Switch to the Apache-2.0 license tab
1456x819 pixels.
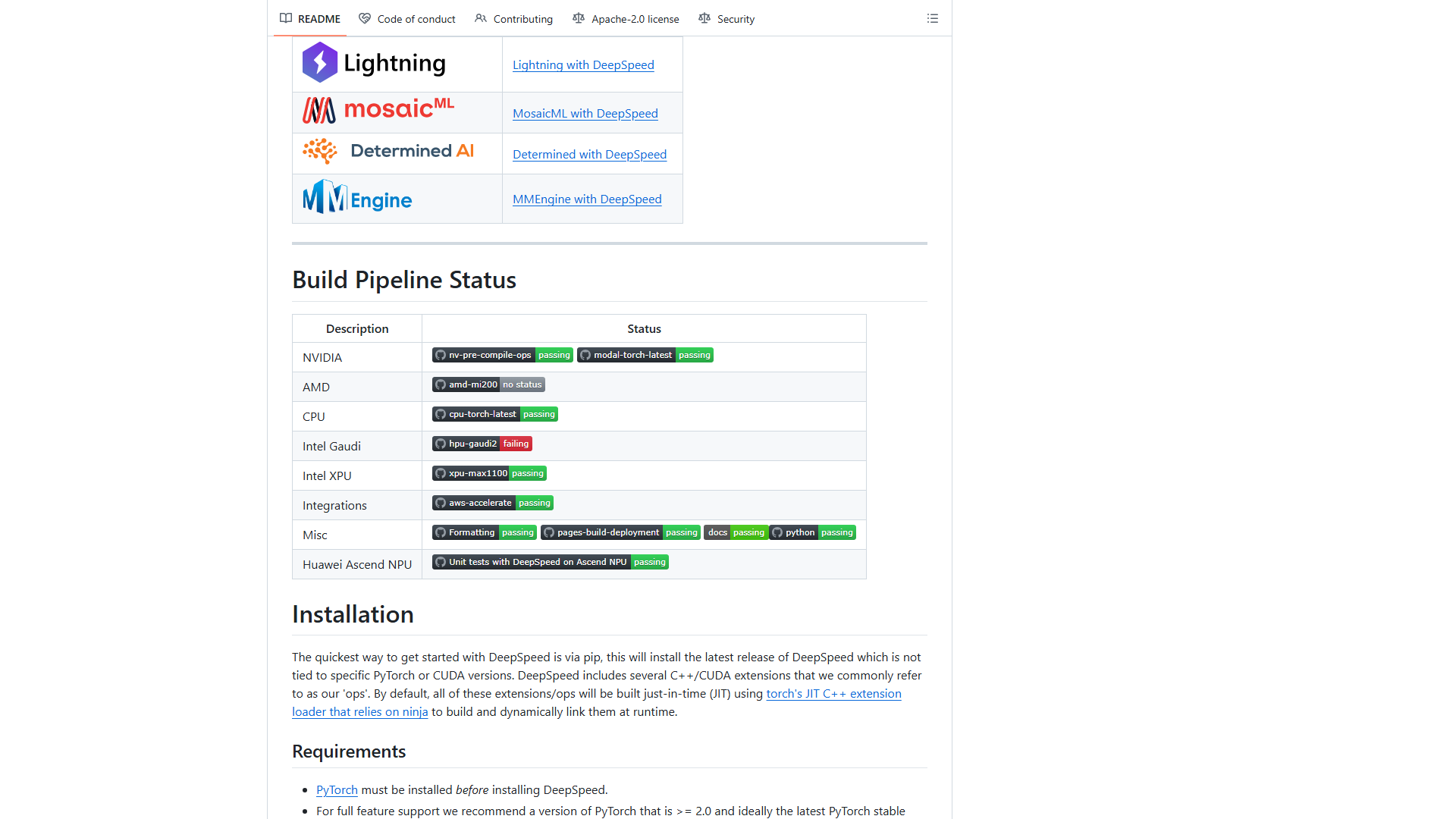point(626,19)
